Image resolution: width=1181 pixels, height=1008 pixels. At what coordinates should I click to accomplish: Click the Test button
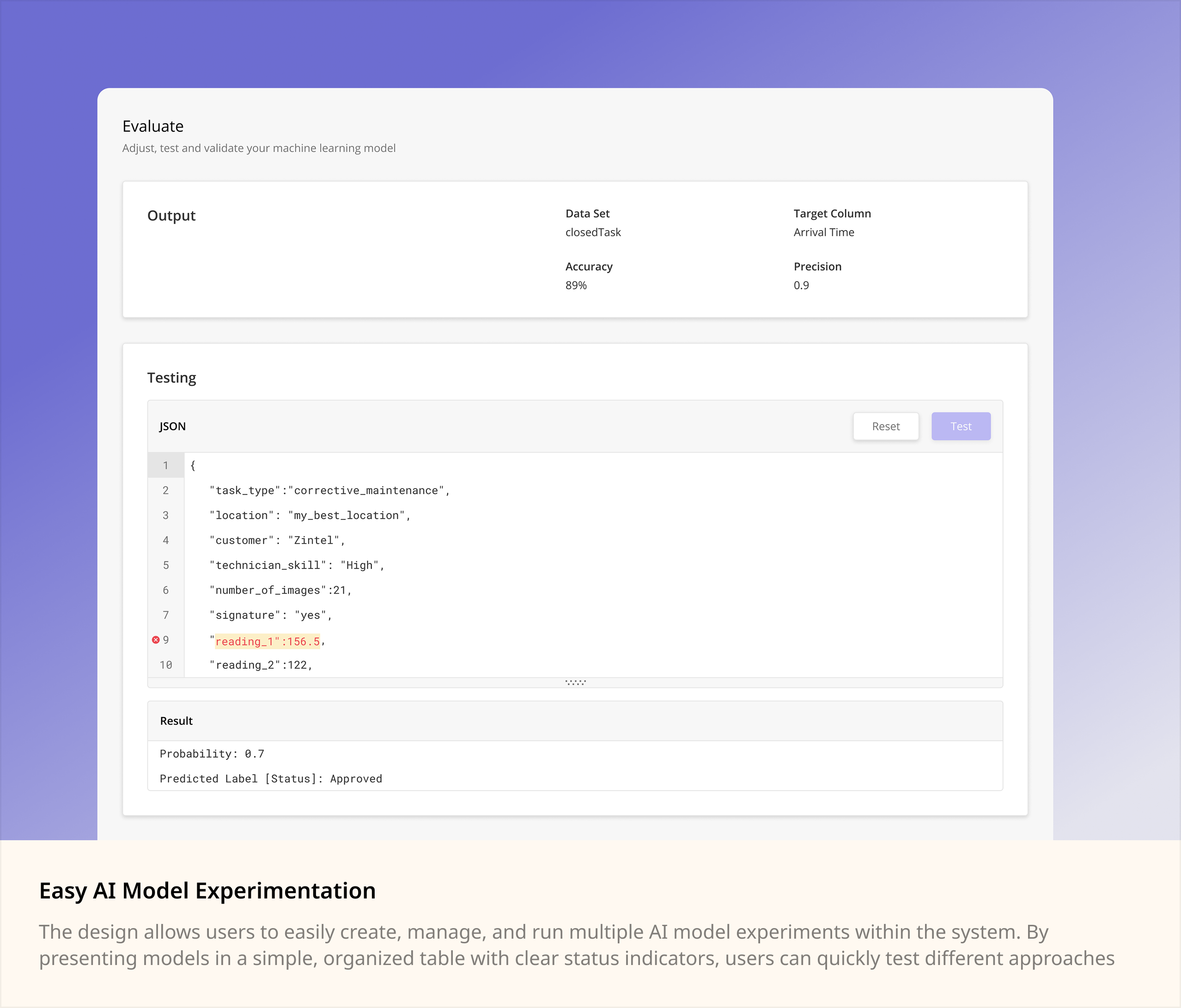(961, 427)
